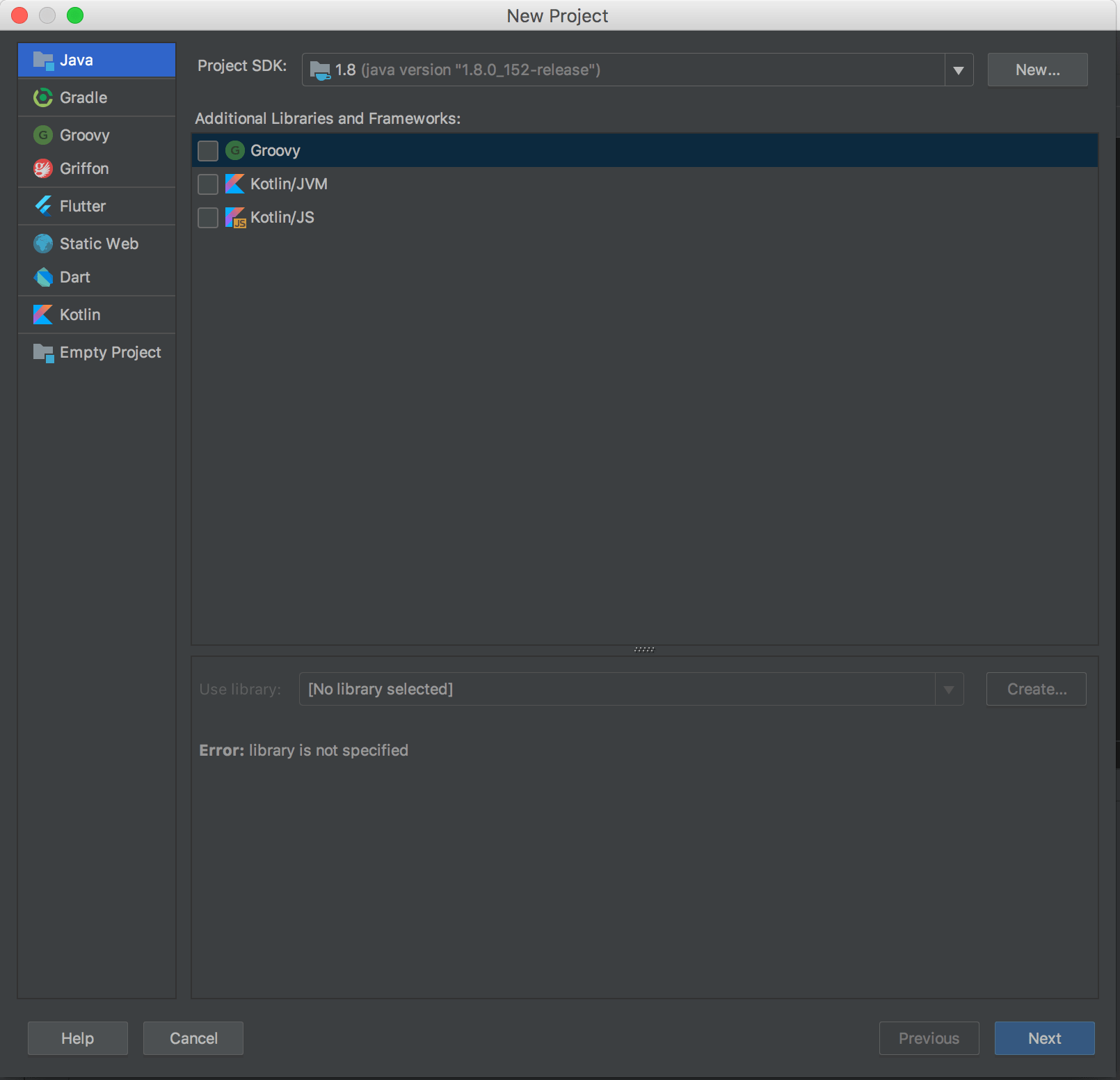Pick the Dart project type icon
The image size is (1120, 1080).
click(x=43, y=277)
